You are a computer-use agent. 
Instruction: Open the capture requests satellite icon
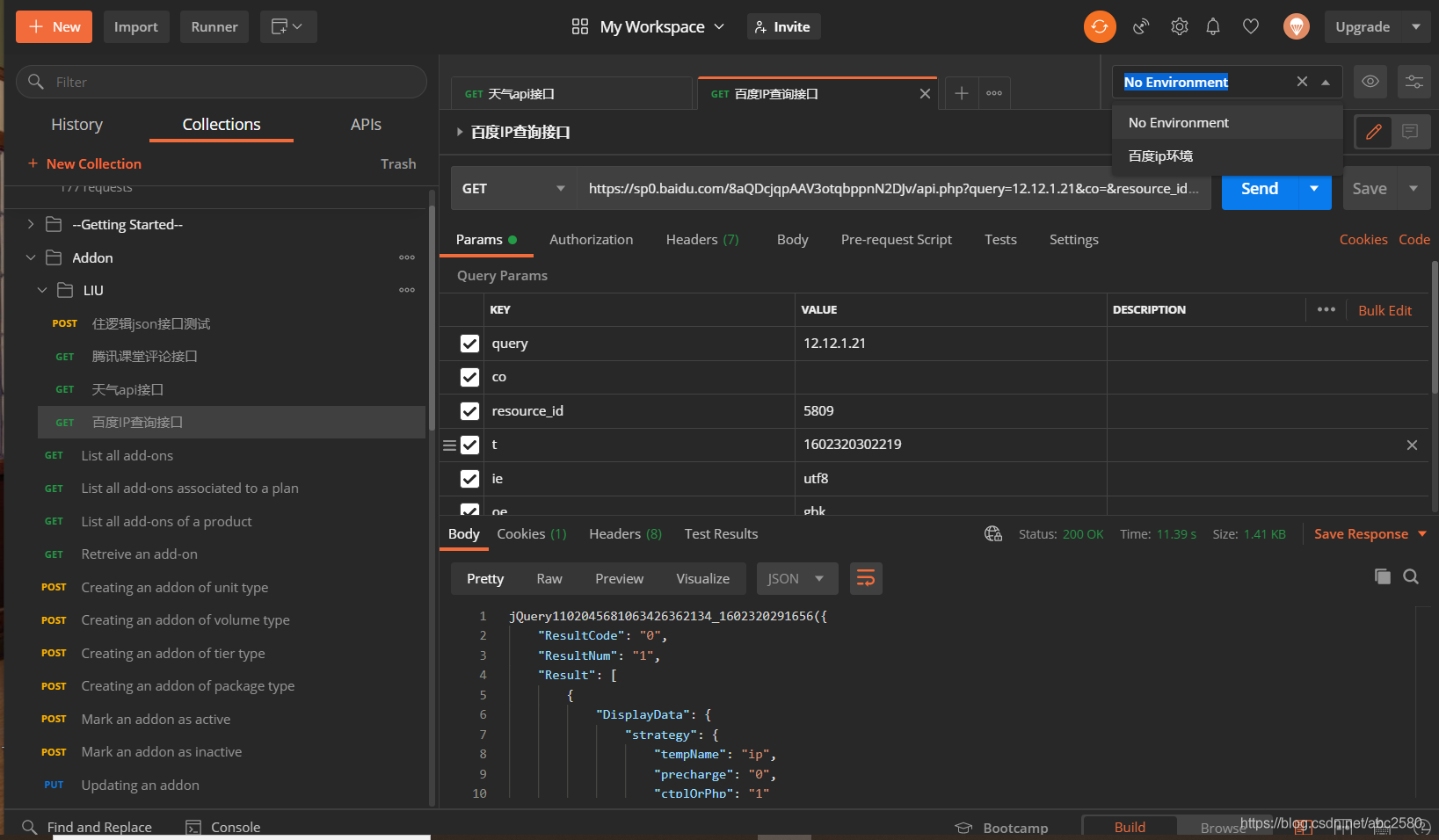click(x=1141, y=26)
